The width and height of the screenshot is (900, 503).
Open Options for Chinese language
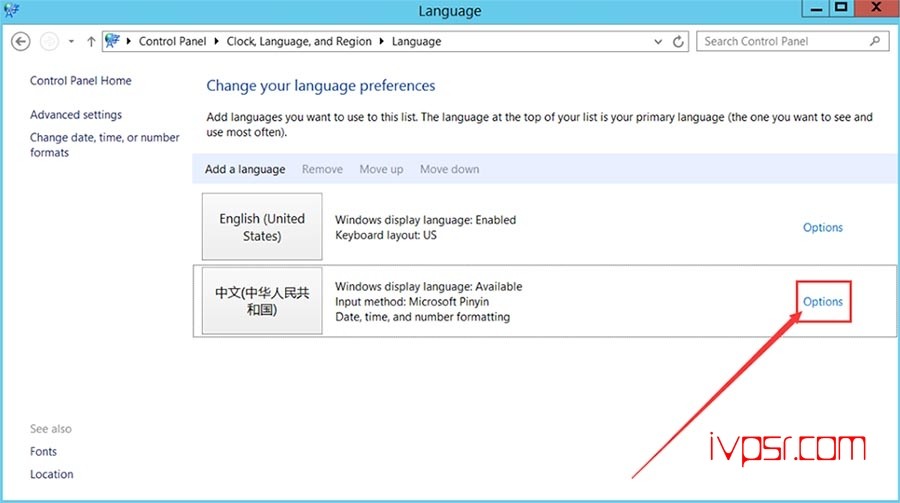(x=823, y=301)
